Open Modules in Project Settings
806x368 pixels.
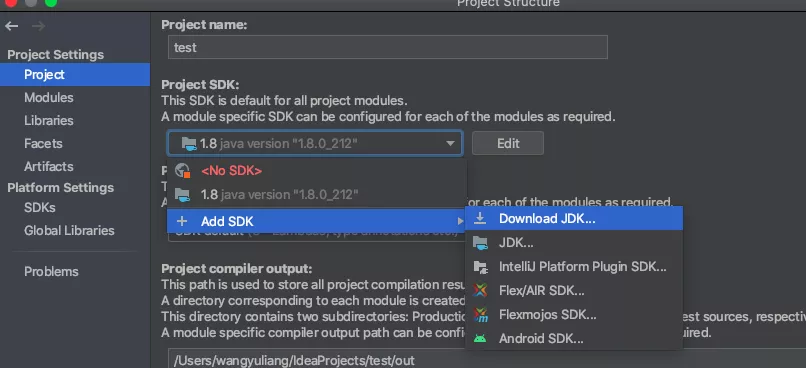[49, 98]
